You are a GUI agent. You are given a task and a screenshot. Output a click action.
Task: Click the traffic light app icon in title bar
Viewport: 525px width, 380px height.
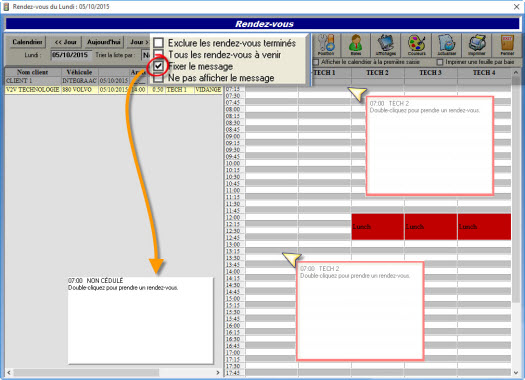[x=6, y=7]
